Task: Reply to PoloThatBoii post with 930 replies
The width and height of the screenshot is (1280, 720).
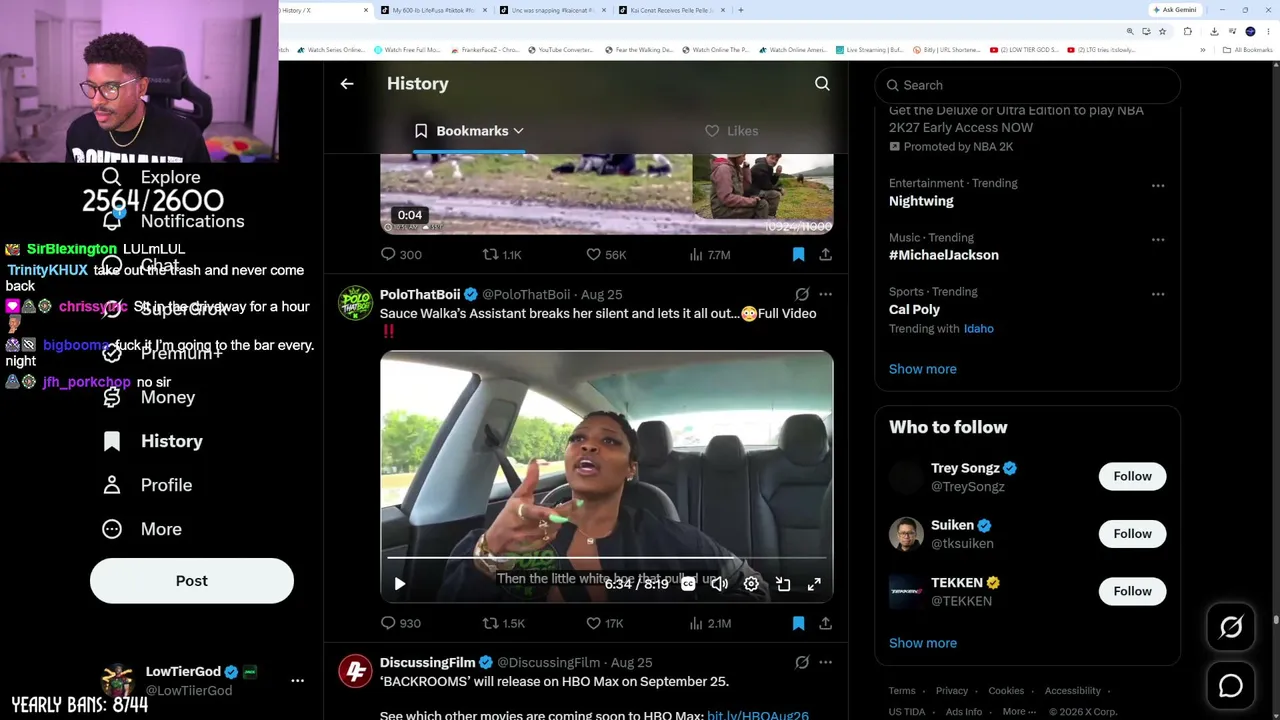Action: [400, 623]
